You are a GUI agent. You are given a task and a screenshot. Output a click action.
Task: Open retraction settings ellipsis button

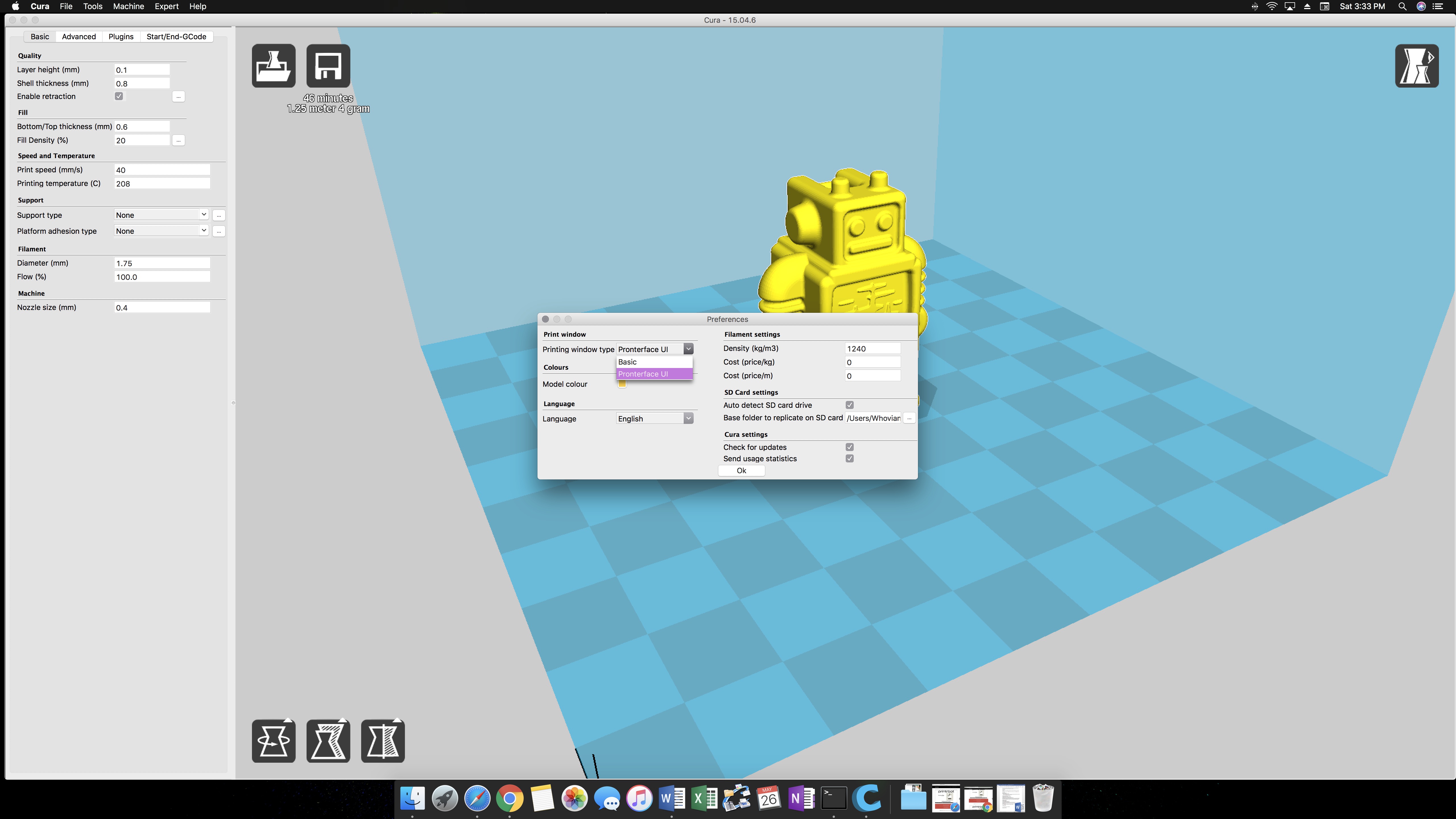pyautogui.click(x=178, y=97)
